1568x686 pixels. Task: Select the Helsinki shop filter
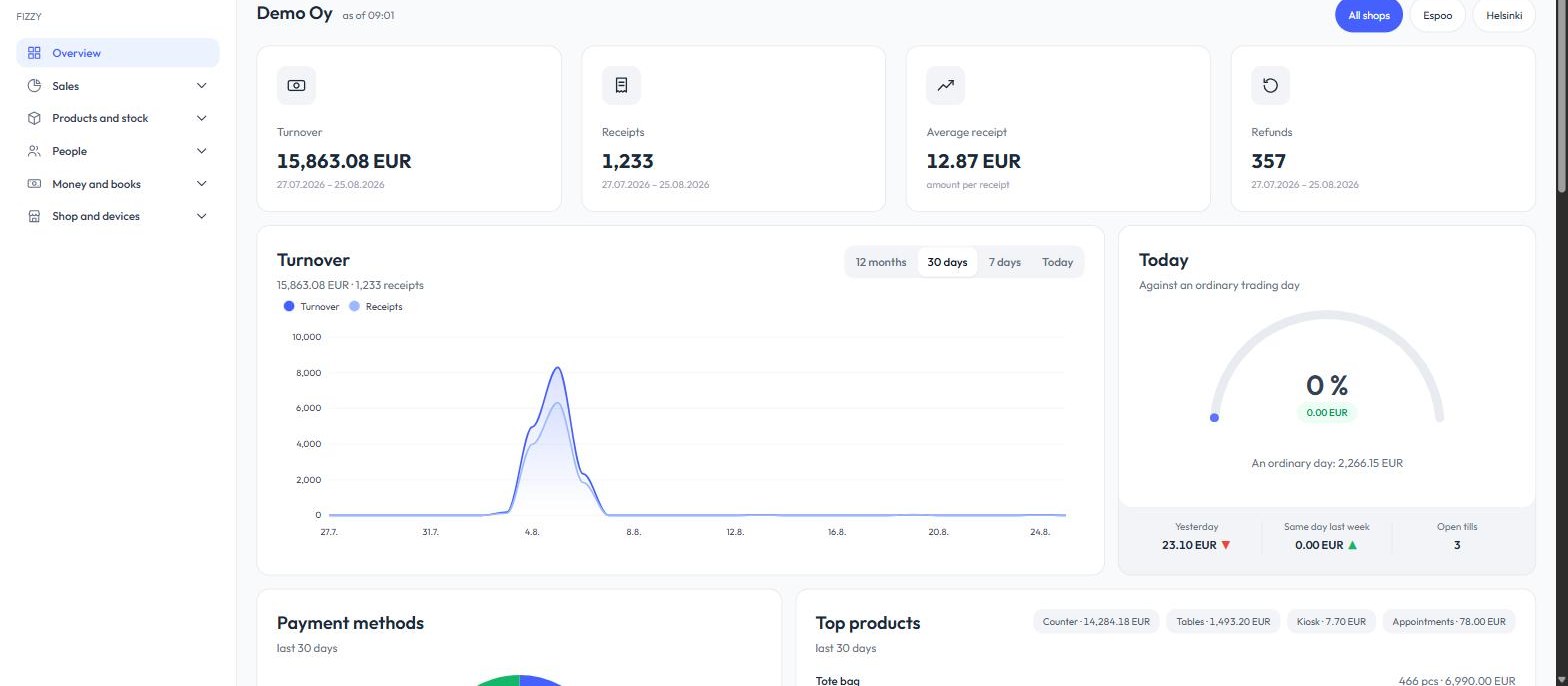tap(1504, 16)
